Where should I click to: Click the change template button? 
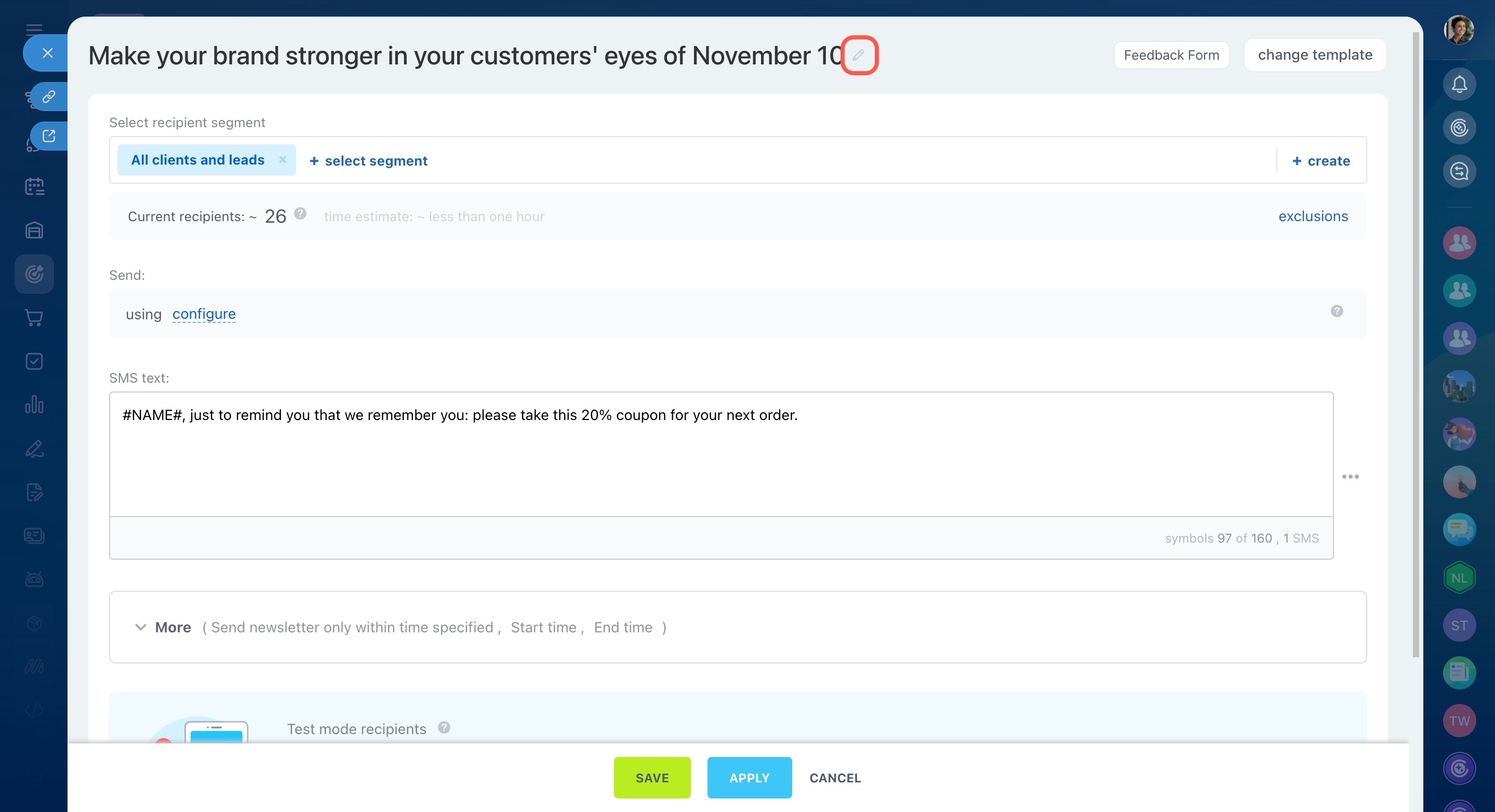[1315, 55]
